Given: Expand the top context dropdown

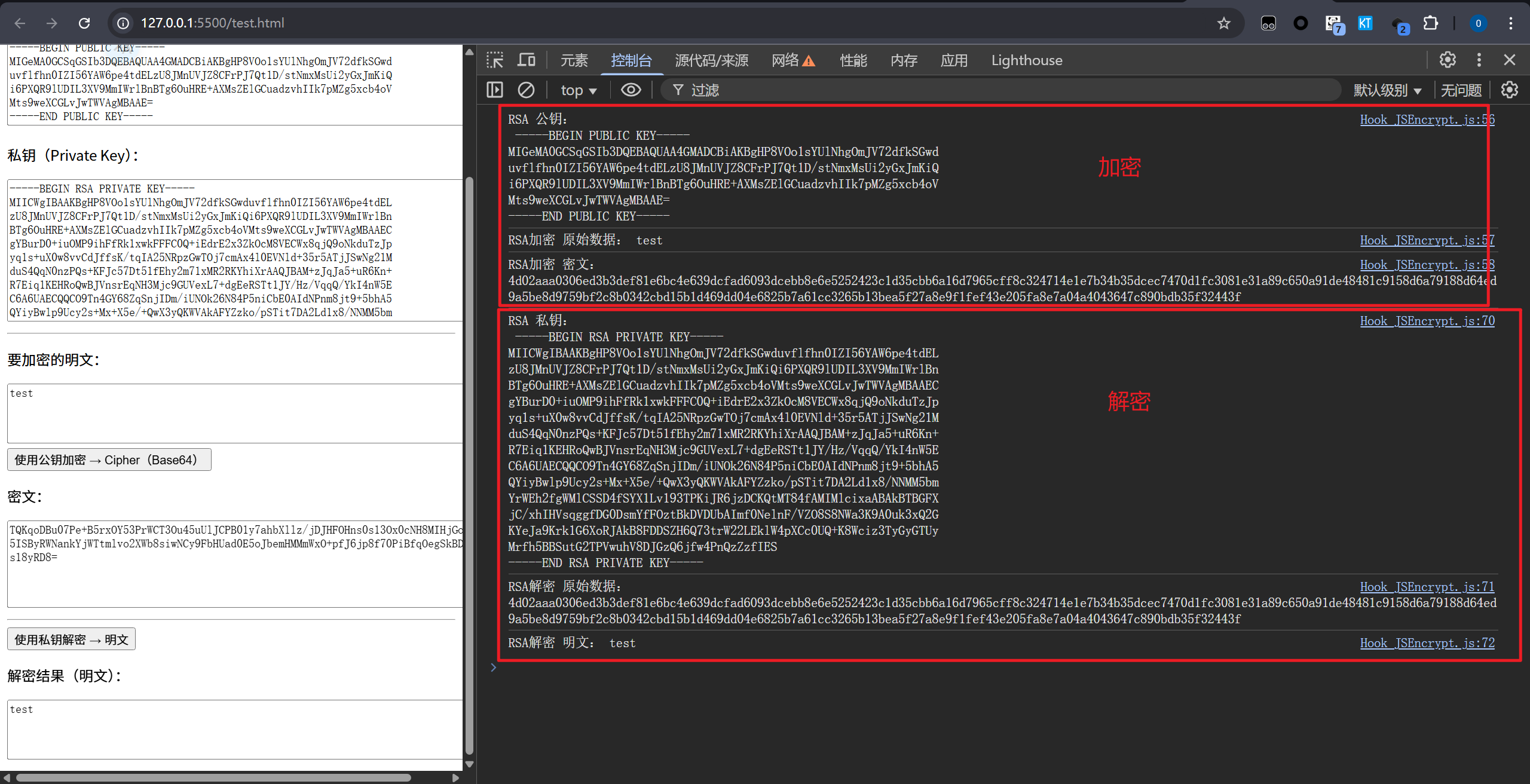Looking at the screenshot, I should (579, 90).
